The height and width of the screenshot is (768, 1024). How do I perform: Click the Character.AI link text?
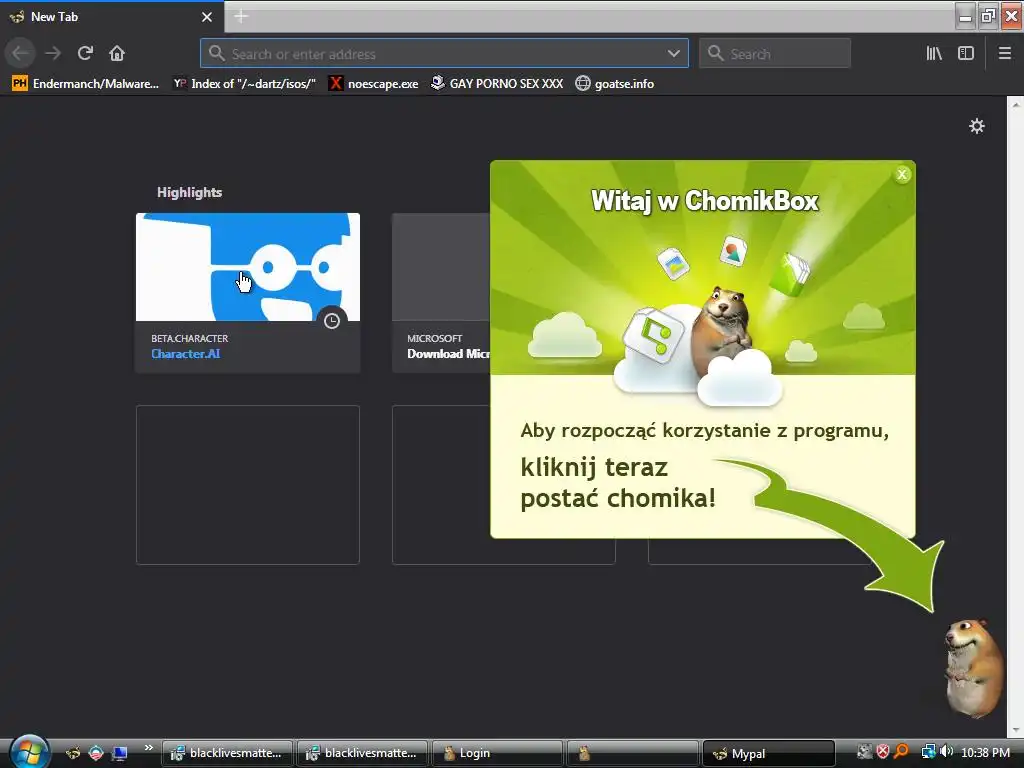(x=185, y=354)
